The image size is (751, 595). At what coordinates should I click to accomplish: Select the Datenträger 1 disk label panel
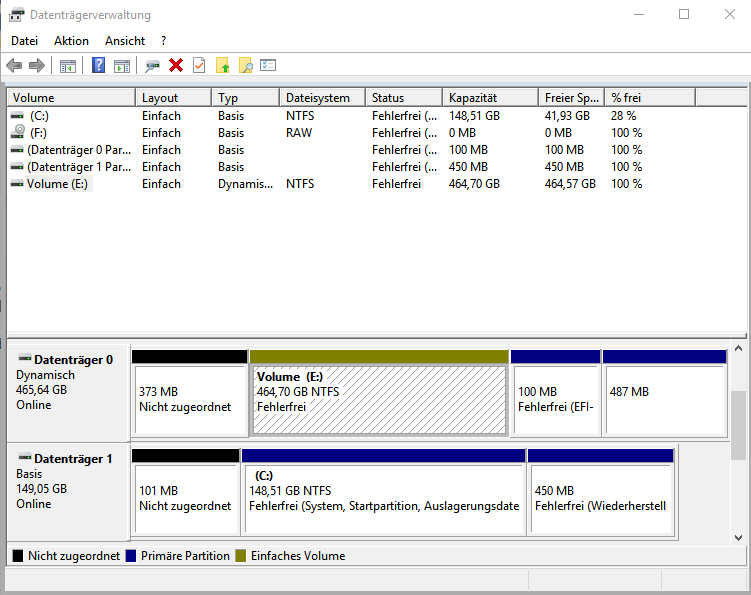click(68, 492)
